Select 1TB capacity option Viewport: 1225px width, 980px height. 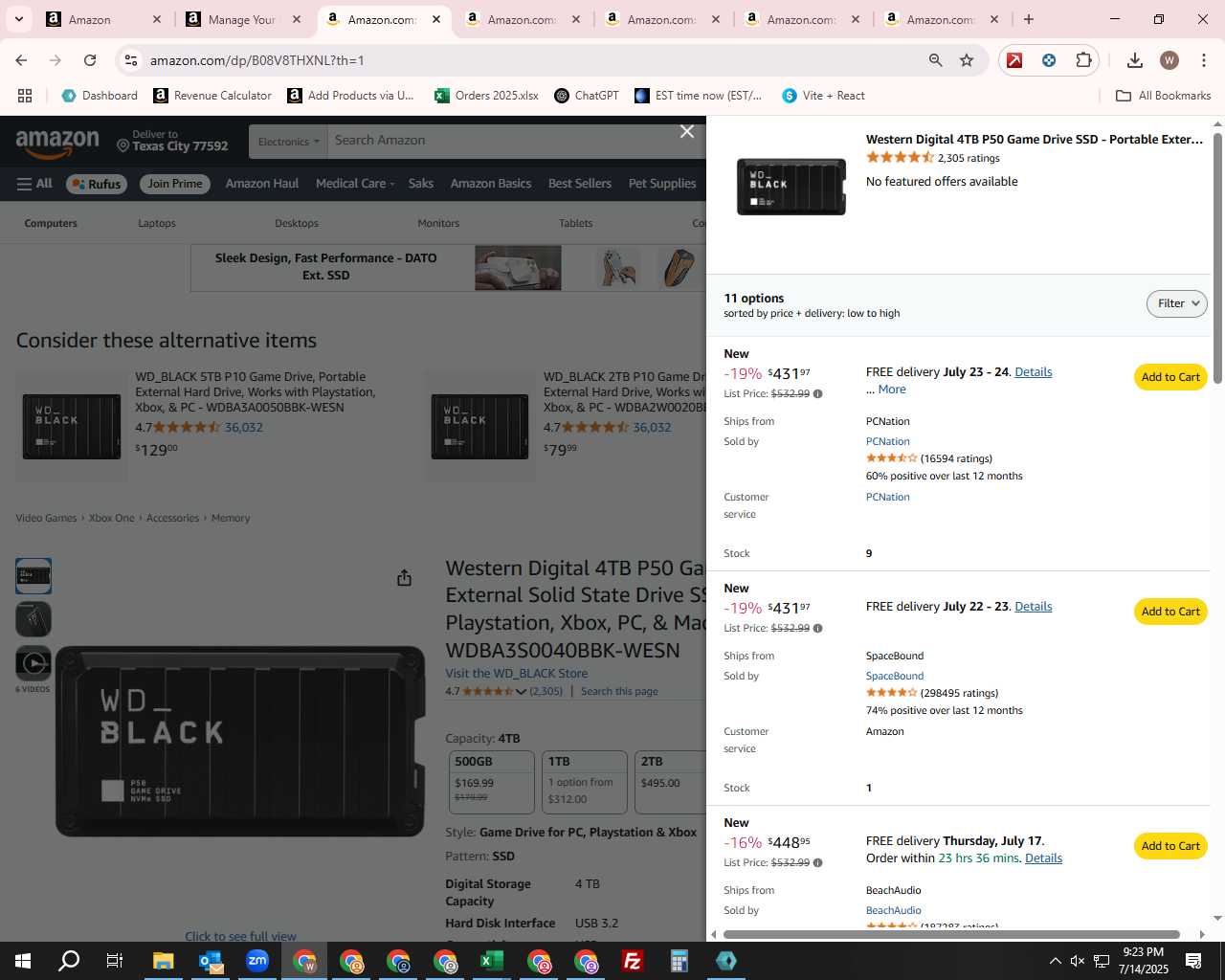[x=585, y=782]
